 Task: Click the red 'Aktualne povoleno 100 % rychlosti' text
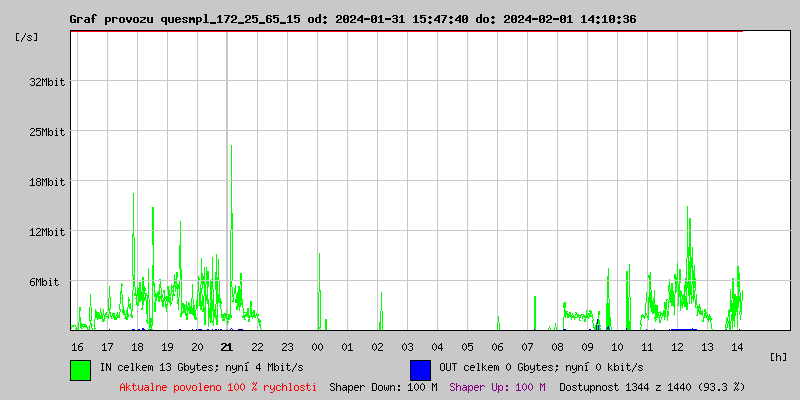(x=218, y=386)
